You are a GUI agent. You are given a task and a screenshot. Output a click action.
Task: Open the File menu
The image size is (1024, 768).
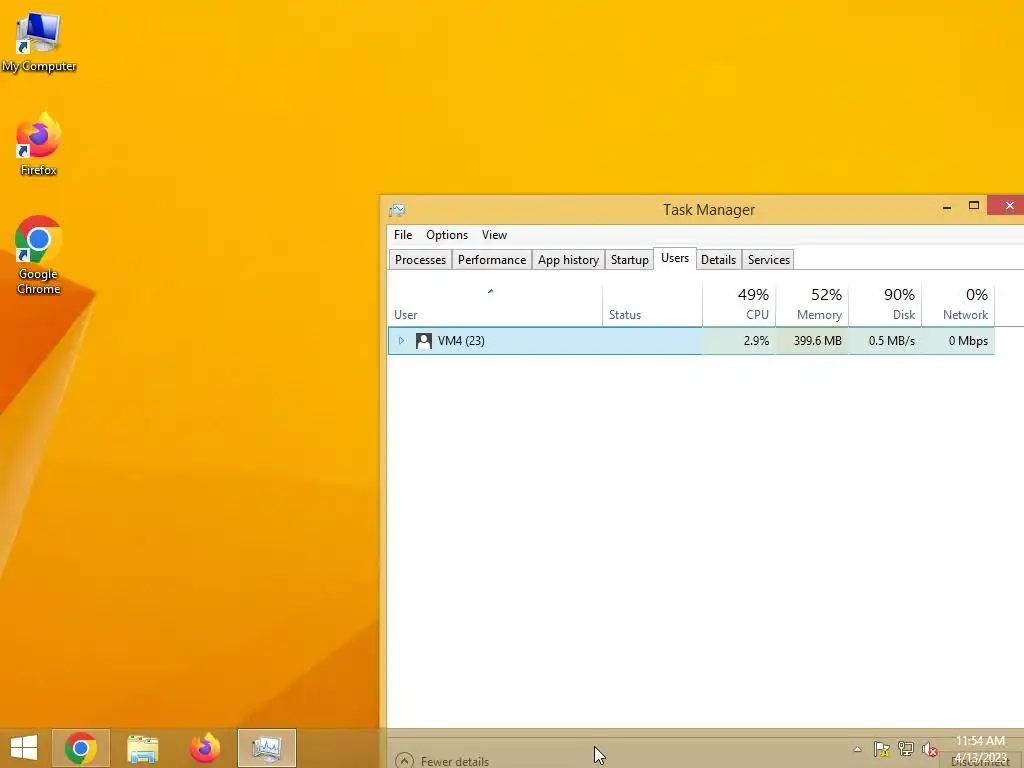(403, 234)
